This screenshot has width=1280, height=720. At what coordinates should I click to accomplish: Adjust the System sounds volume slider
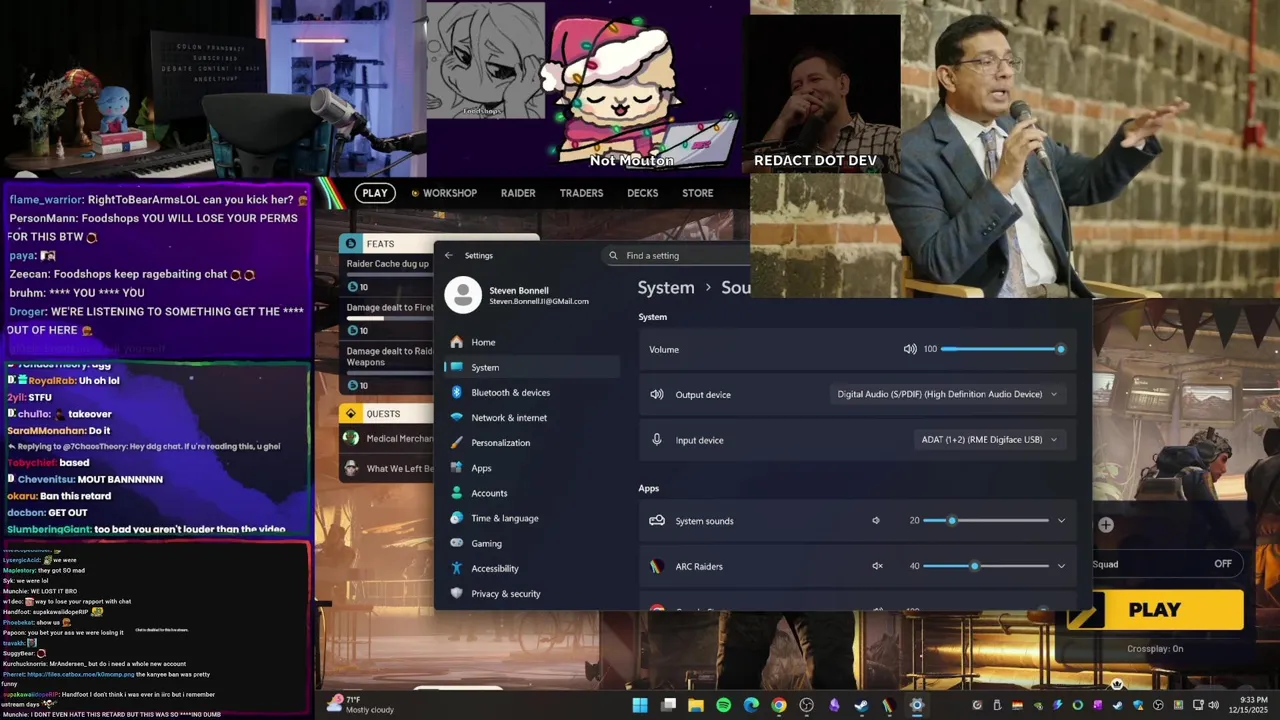[x=986, y=520]
